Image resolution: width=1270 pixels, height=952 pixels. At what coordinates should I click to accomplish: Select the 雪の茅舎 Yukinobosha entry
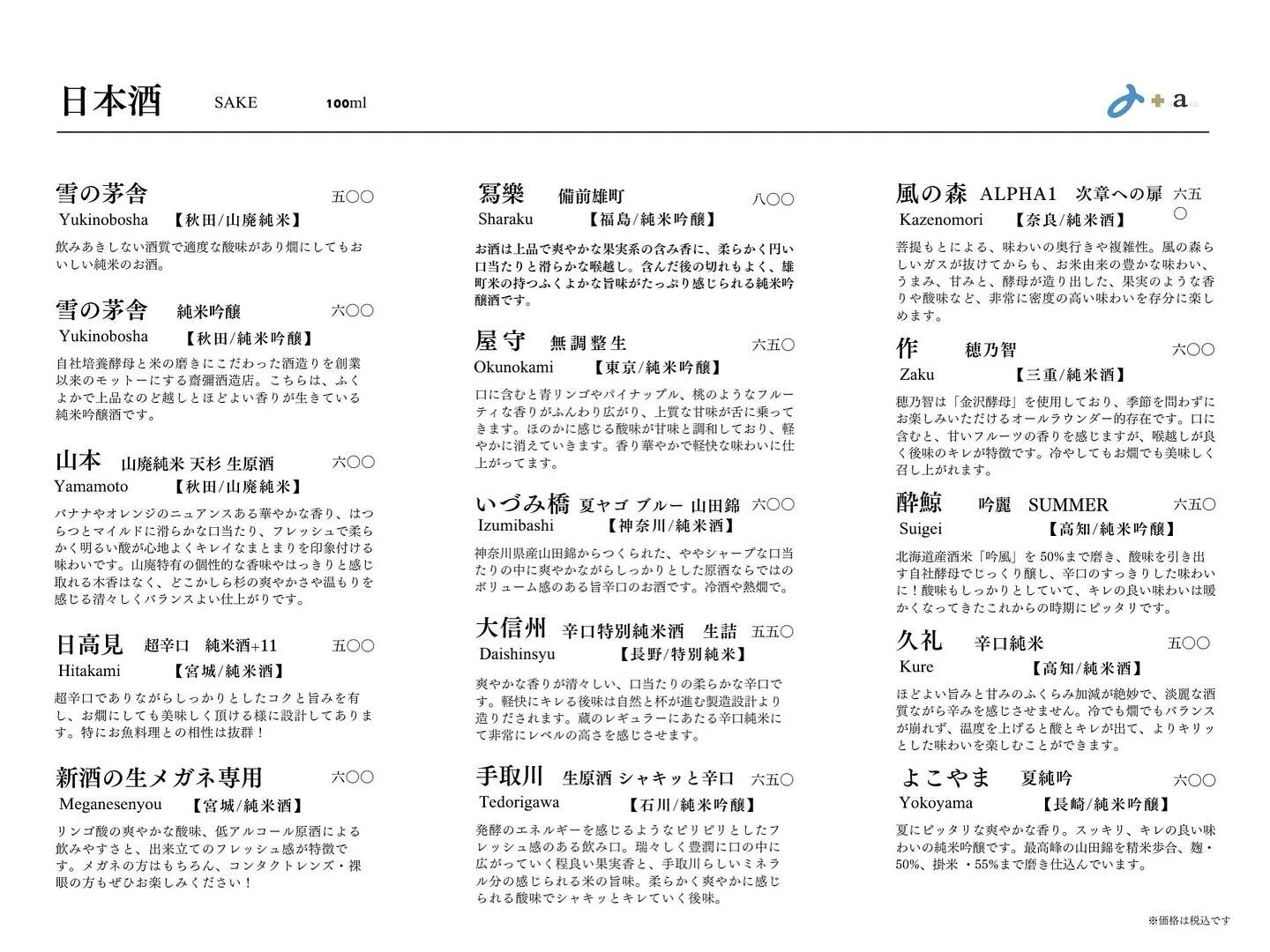(x=102, y=193)
